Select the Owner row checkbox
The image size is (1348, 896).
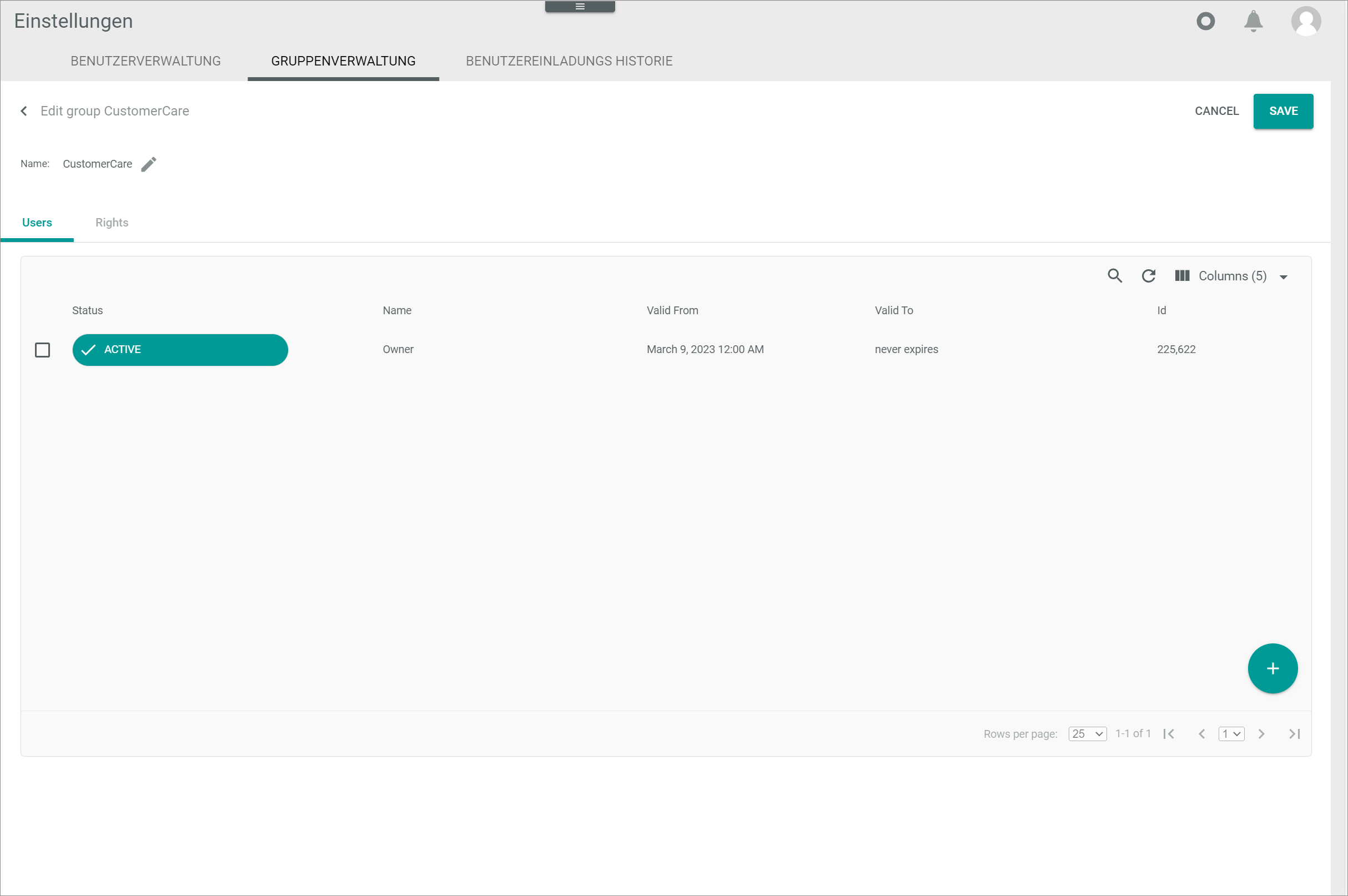tap(42, 350)
